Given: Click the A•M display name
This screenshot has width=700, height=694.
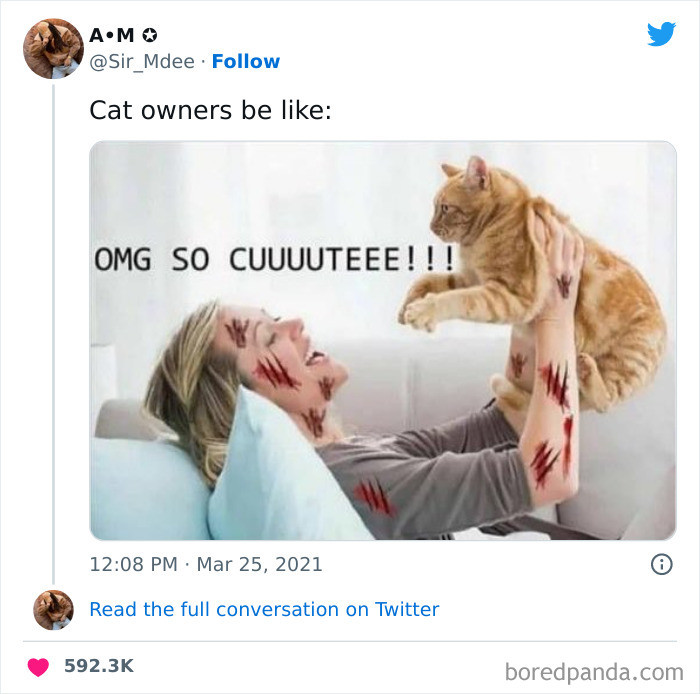Looking at the screenshot, I should coord(113,35).
